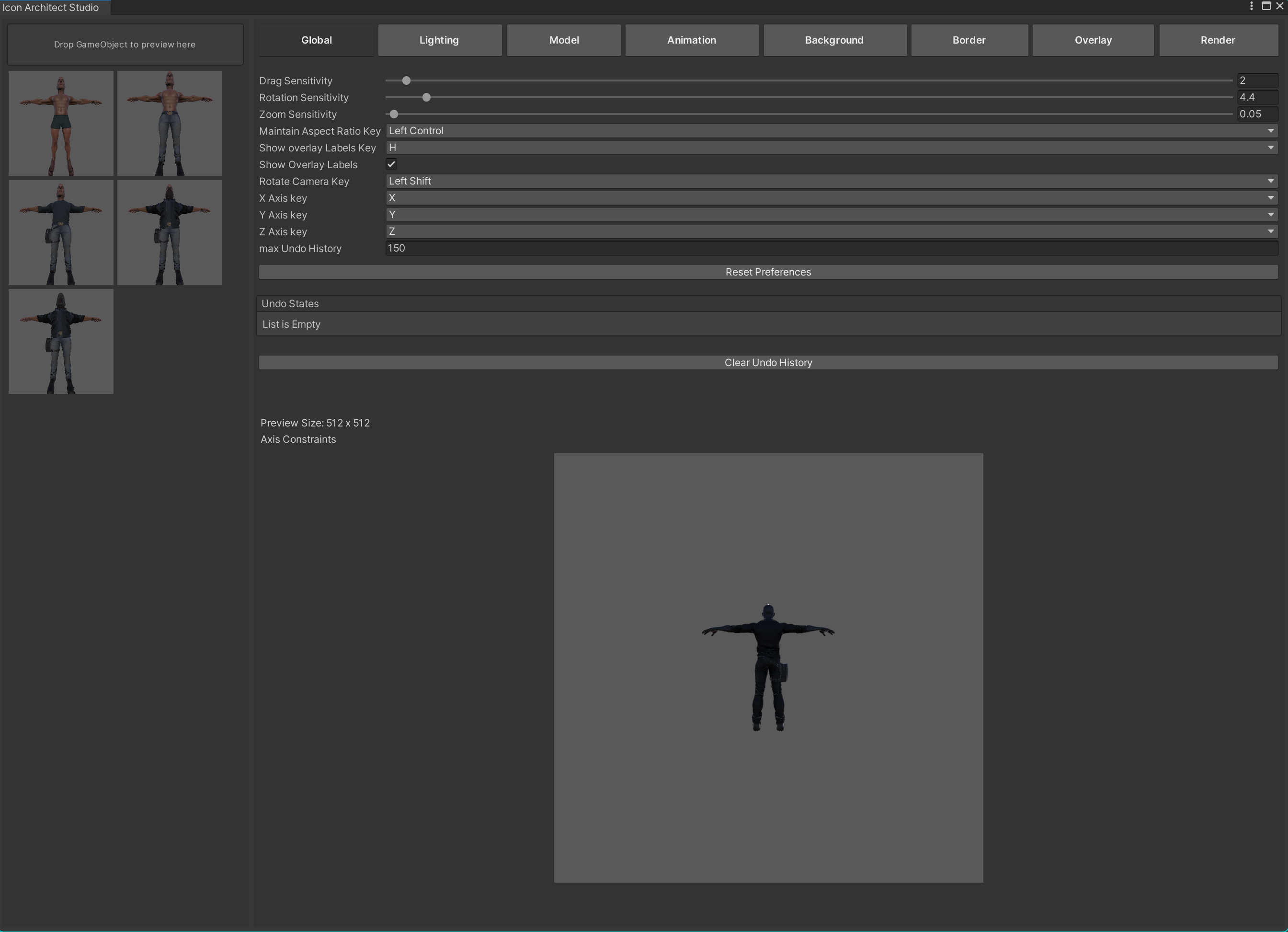1288x932 pixels.
Task: Pick the hooded jacket character thumbnail
Action: [x=169, y=232]
